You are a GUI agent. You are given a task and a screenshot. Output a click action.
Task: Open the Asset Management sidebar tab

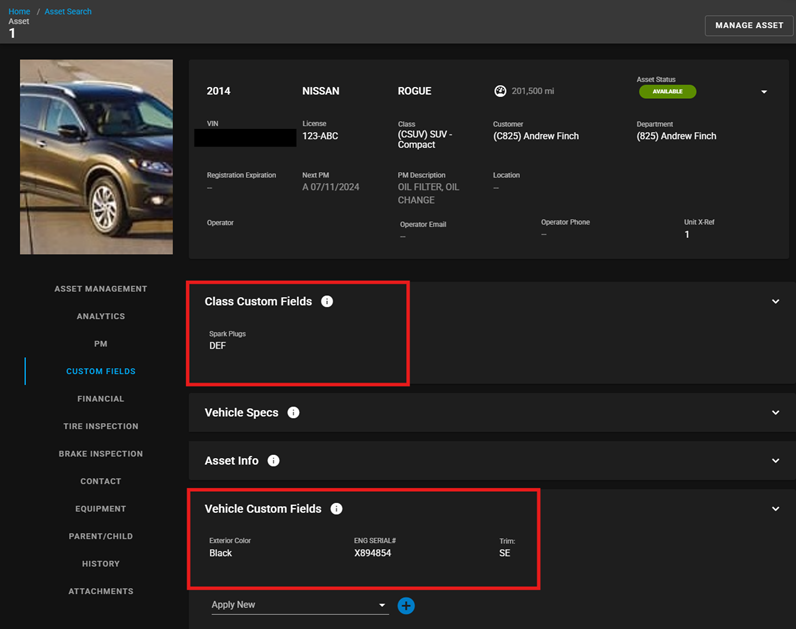(100, 289)
